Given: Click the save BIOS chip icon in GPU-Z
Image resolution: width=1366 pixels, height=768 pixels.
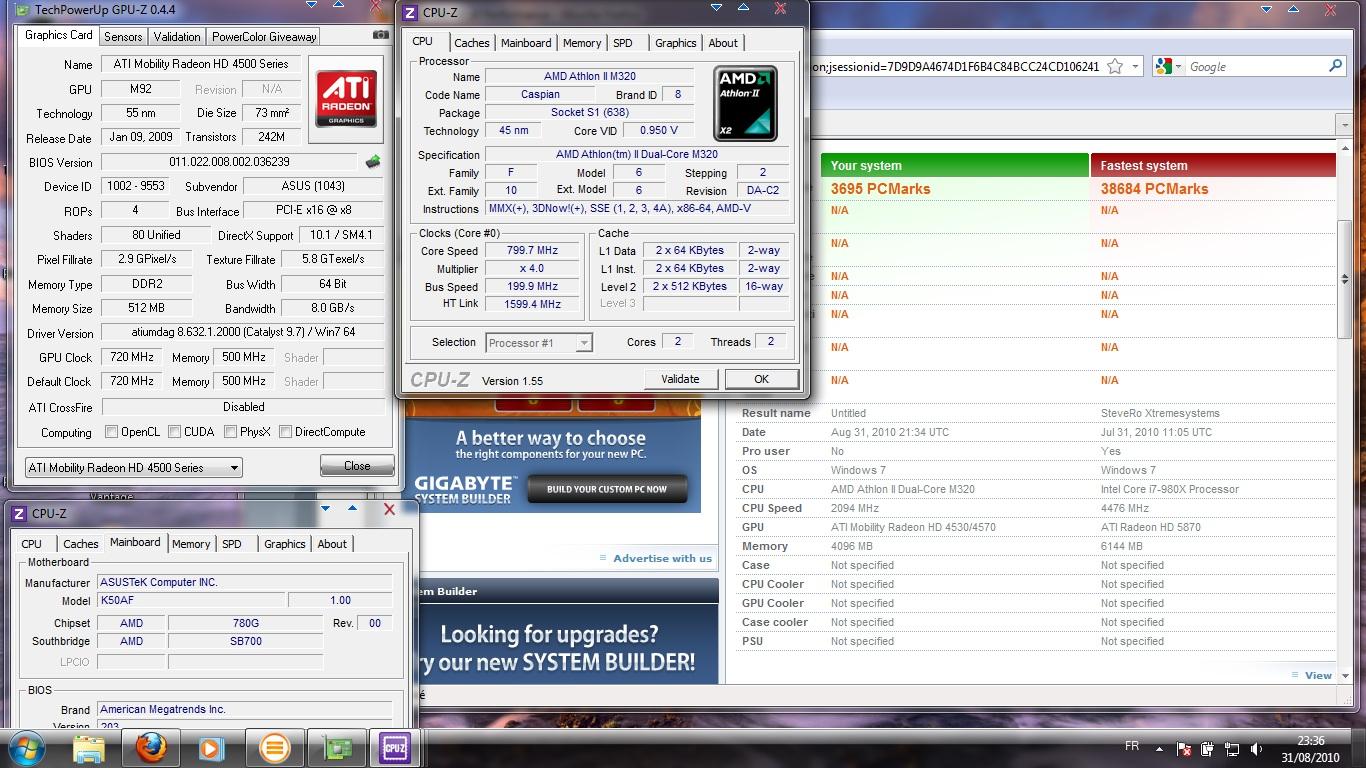Looking at the screenshot, I should click(x=373, y=161).
